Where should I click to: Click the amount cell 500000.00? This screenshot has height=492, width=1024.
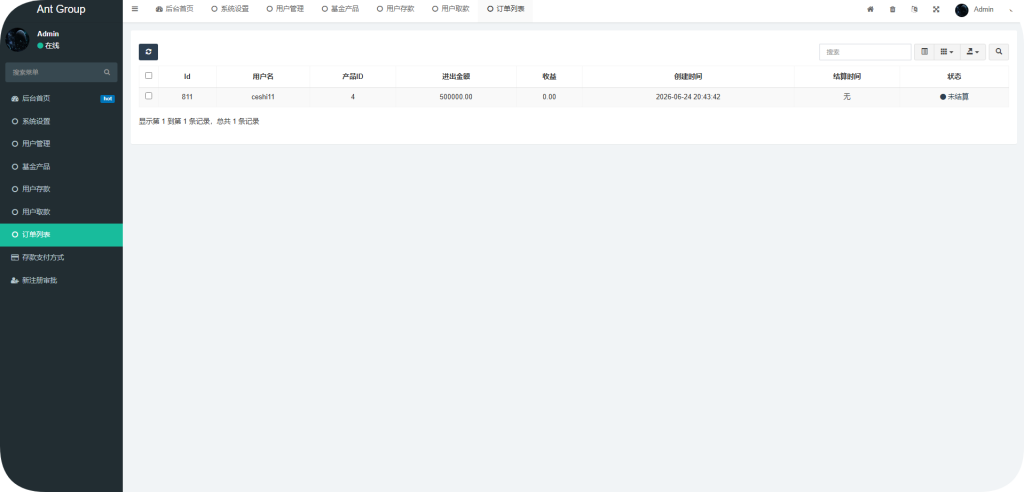[456, 97]
